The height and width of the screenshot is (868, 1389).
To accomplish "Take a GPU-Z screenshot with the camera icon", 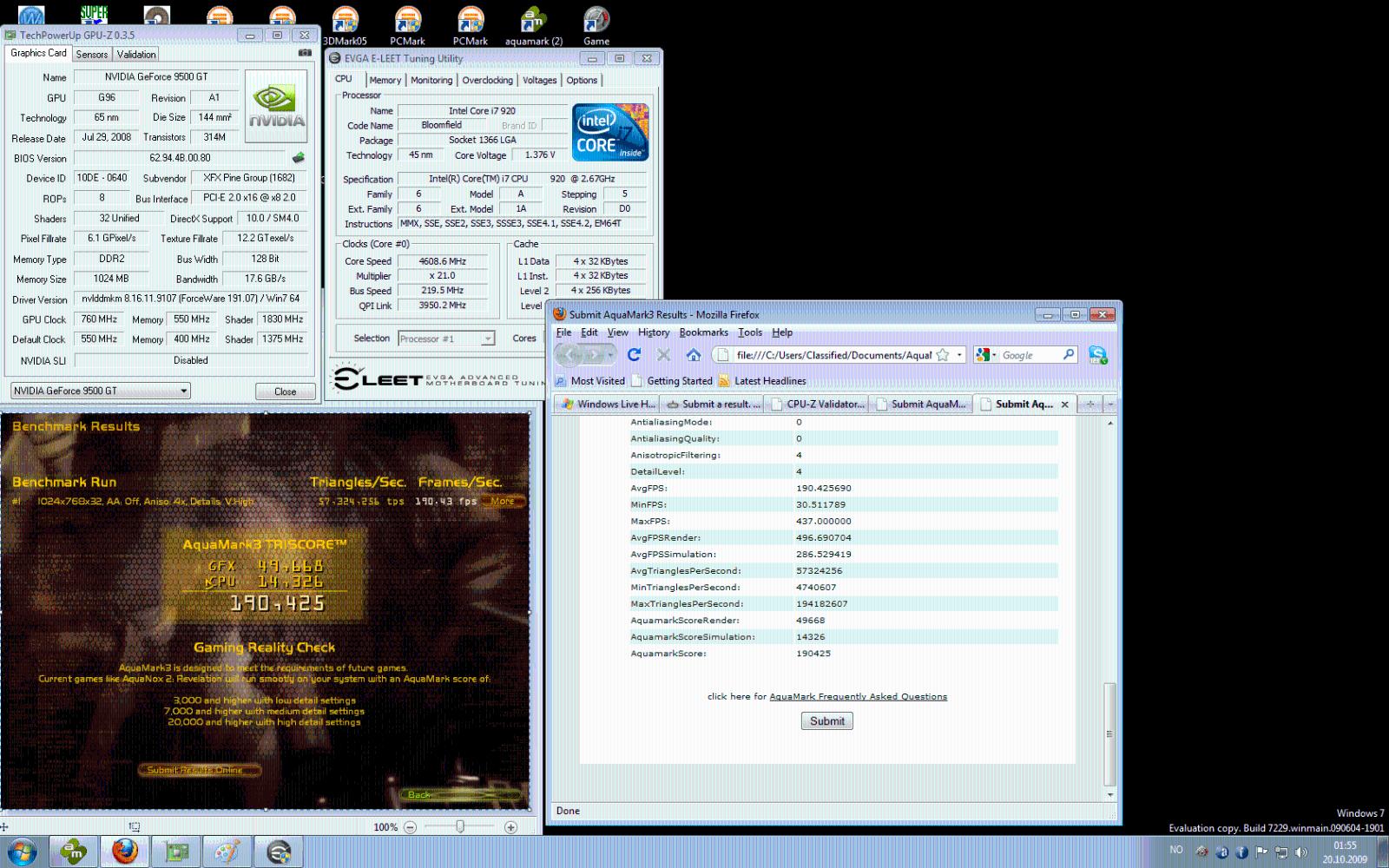I will 305,53.
